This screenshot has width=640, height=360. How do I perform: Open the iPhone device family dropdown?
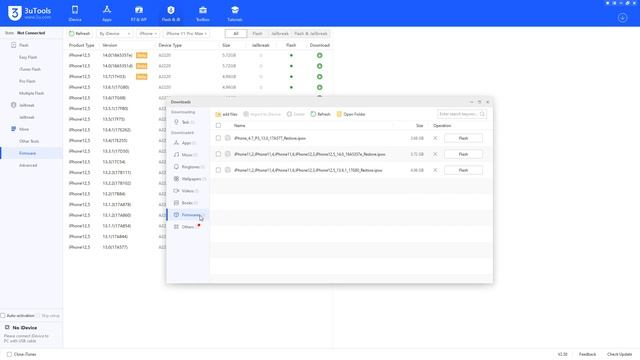coord(148,33)
